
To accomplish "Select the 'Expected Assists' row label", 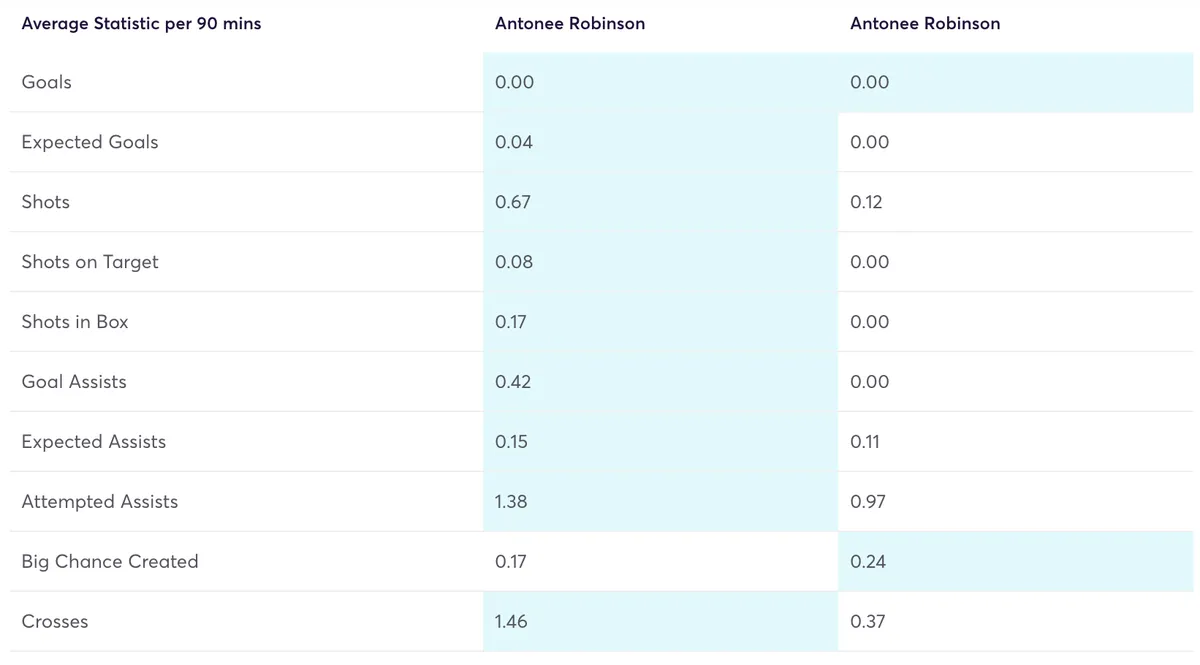I will coord(94,442).
